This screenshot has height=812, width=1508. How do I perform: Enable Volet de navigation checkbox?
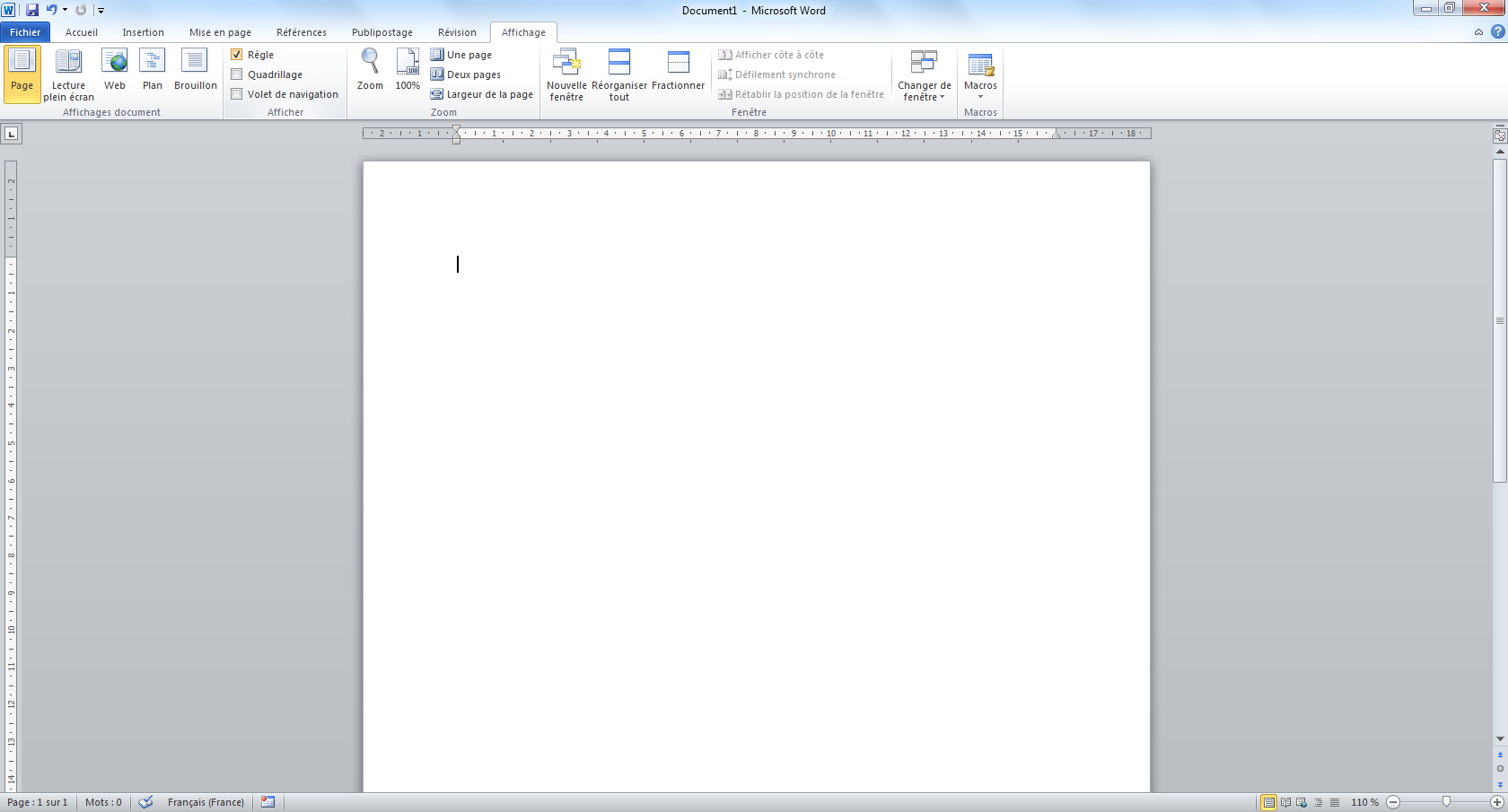click(x=237, y=94)
